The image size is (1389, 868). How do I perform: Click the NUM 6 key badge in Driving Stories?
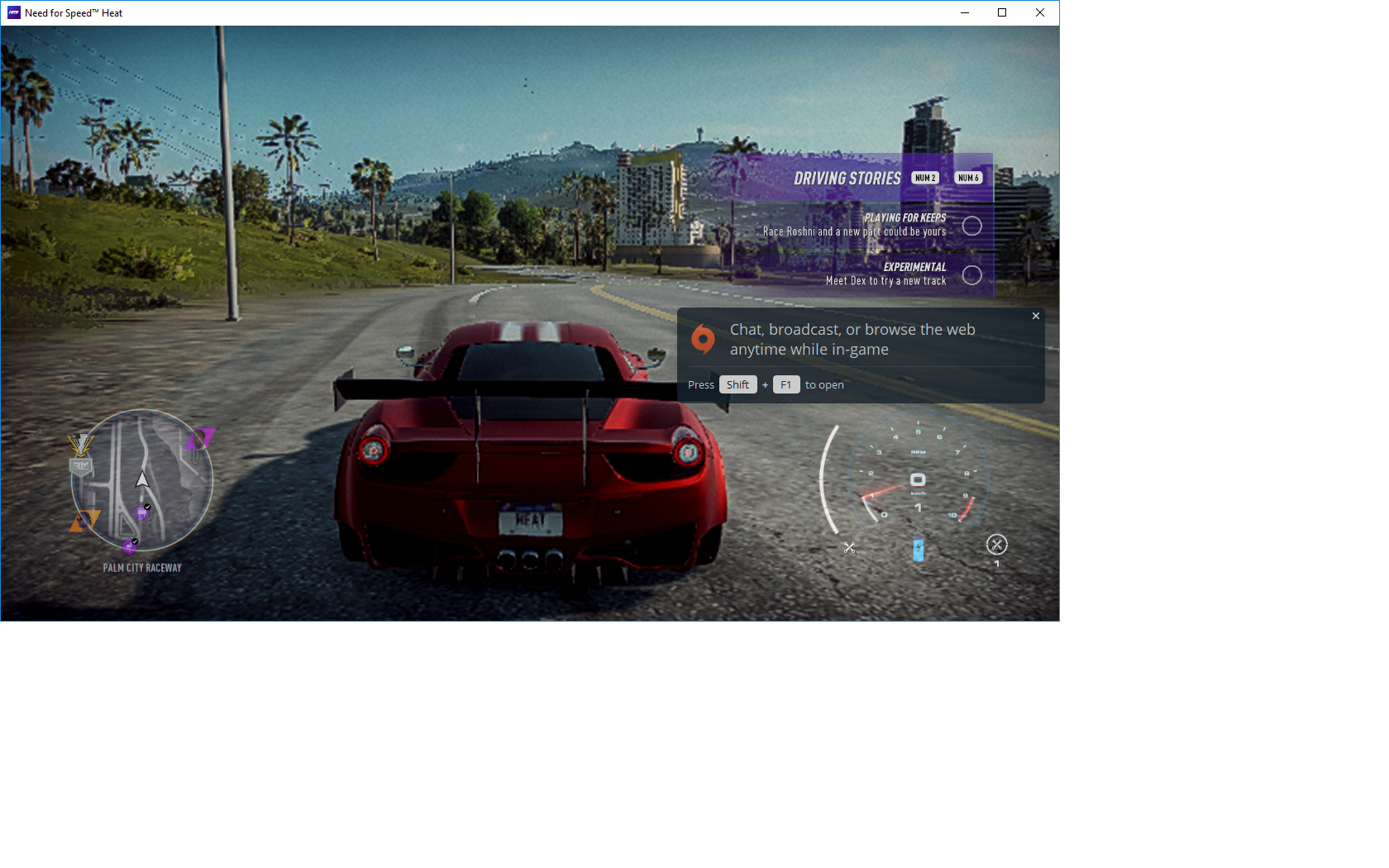[x=968, y=178]
